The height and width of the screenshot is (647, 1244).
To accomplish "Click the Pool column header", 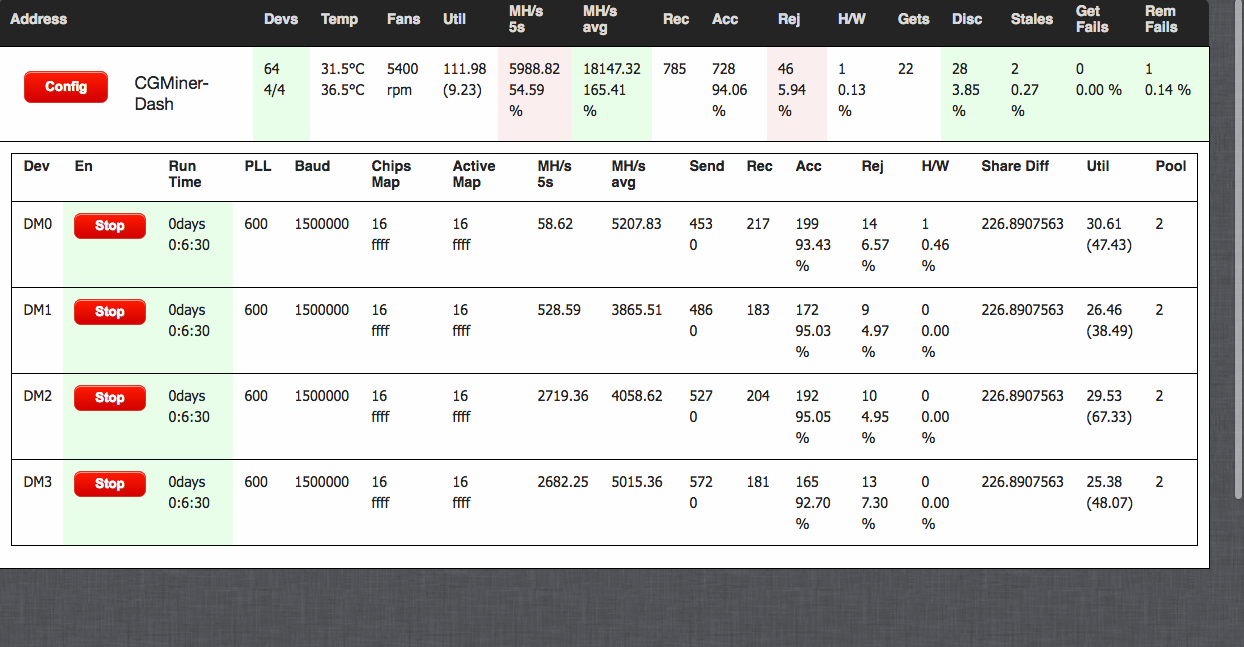I will click(x=1171, y=166).
